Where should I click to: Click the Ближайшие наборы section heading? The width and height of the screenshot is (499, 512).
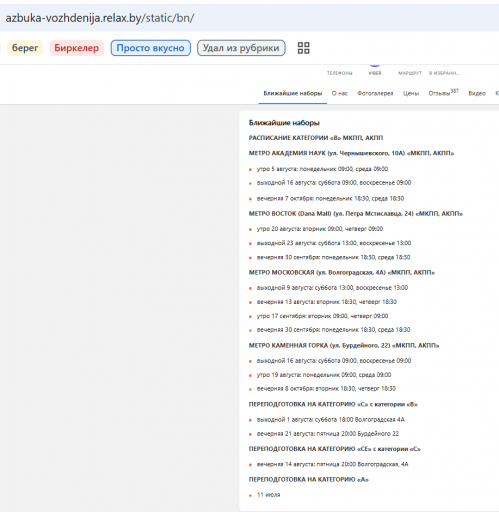[x=284, y=123]
